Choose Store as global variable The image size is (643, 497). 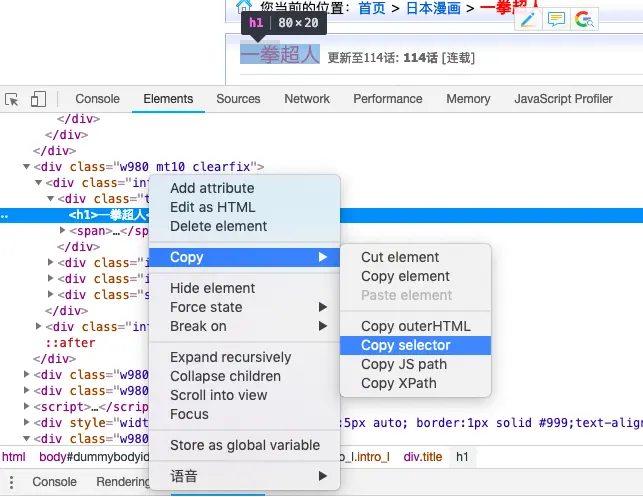click(245, 445)
